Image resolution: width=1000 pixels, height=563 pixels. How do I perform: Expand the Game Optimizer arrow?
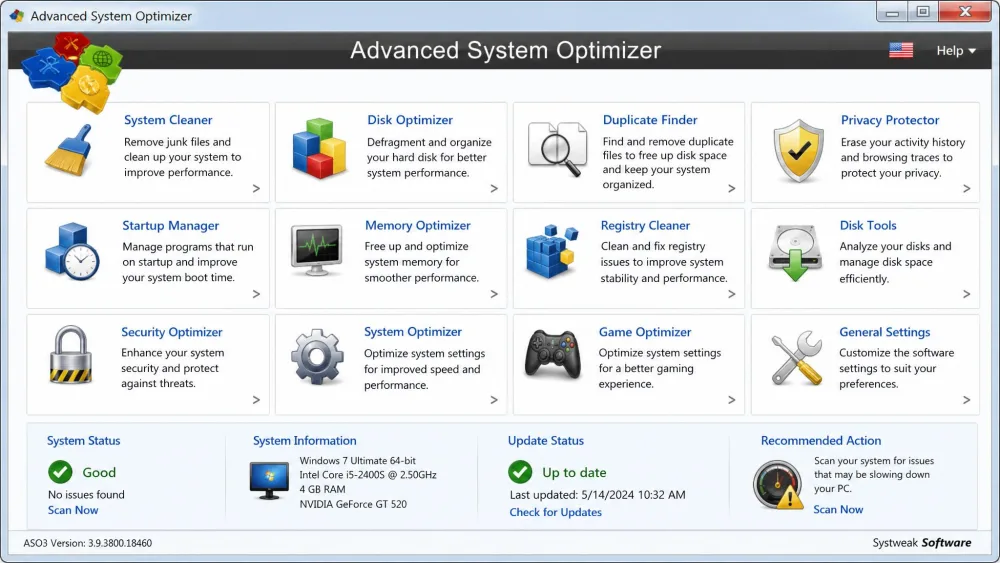pyautogui.click(x=732, y=400)
